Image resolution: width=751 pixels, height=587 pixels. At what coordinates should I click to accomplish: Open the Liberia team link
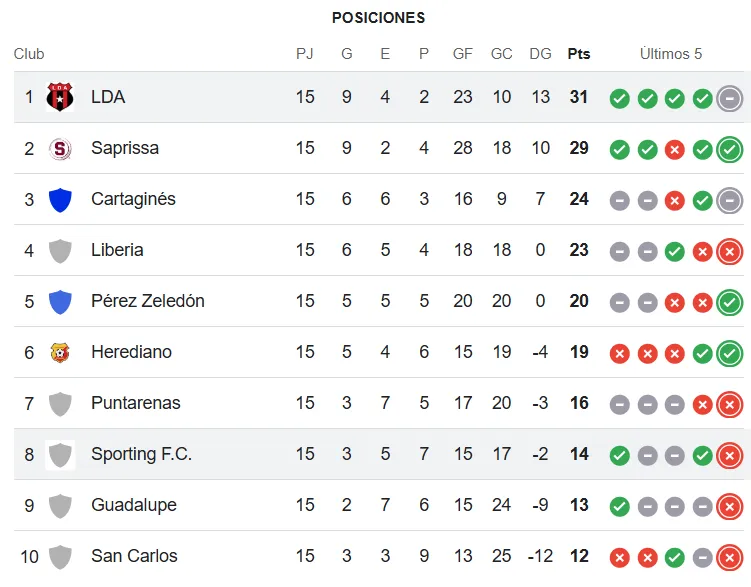coord(117,250)
